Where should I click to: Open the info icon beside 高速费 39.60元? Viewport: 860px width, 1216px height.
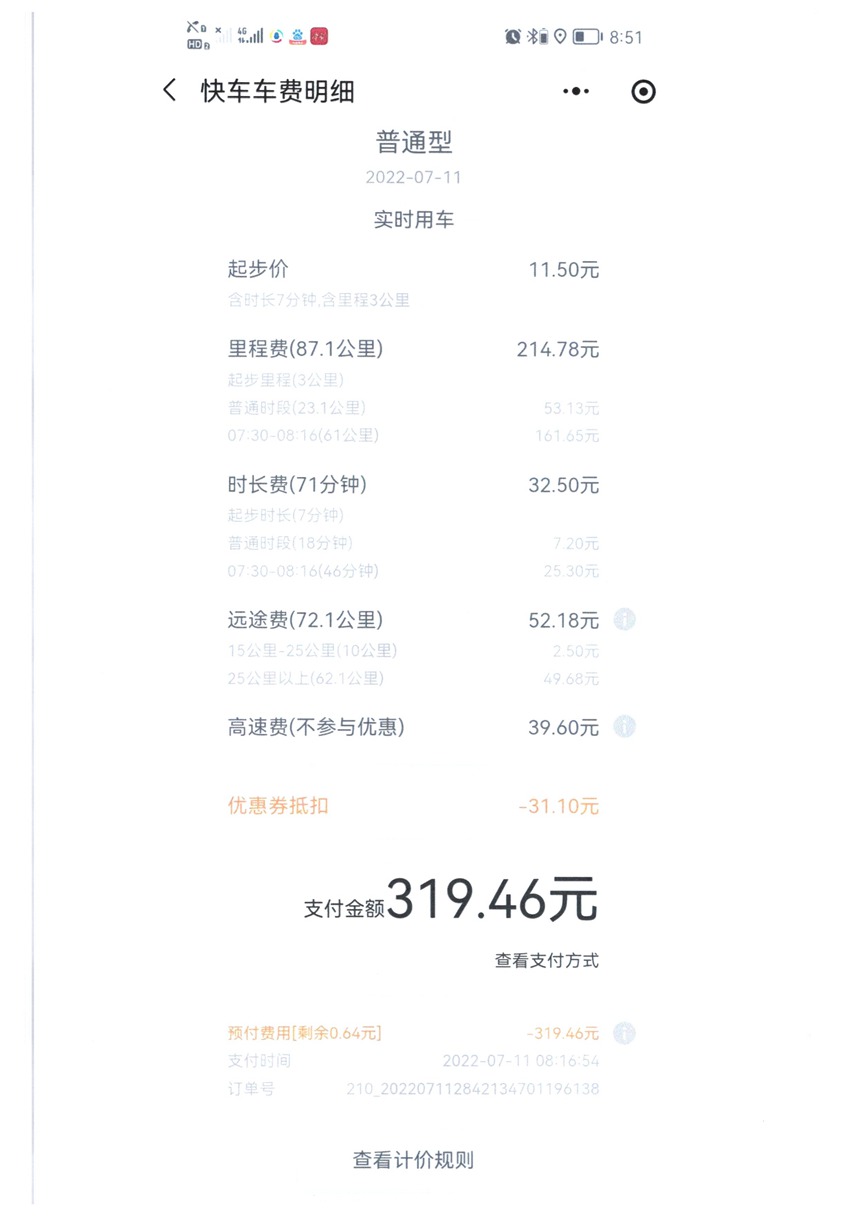point(624,727)
